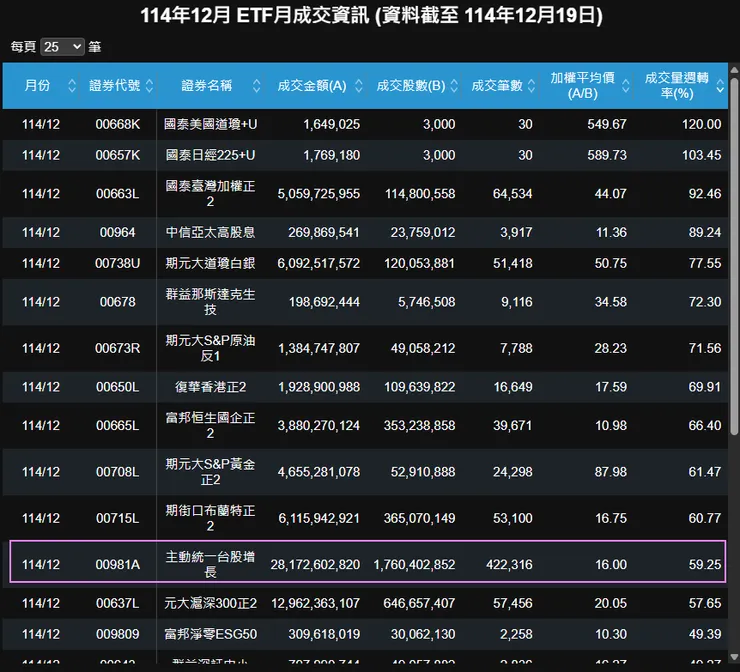Viewport: 740px width, 672px height.
Task: Click the name 復華香港正2
Action: 210,387
